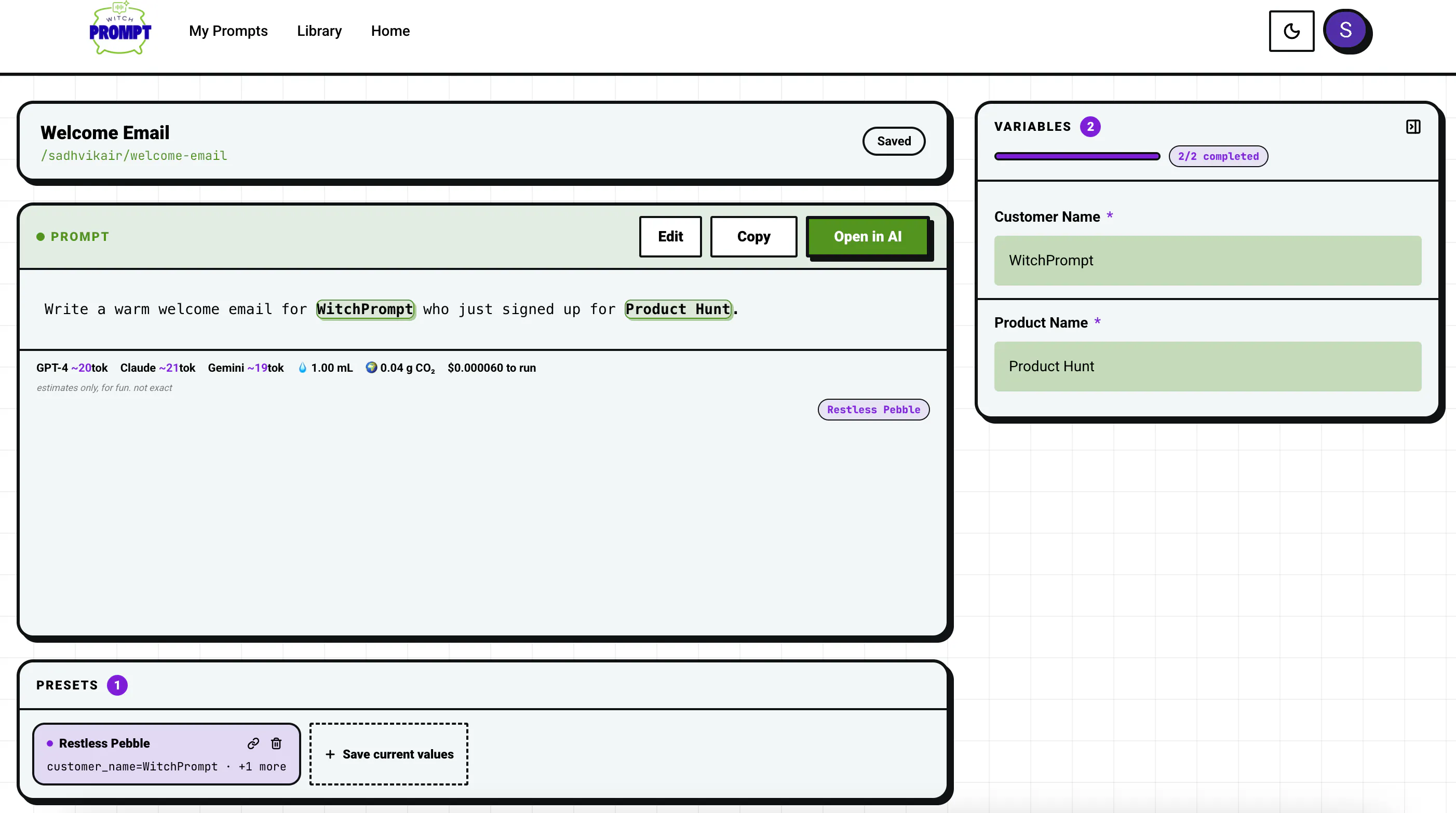Save current values as a preset
This screenshot has height=813, width=1456.
389,754
